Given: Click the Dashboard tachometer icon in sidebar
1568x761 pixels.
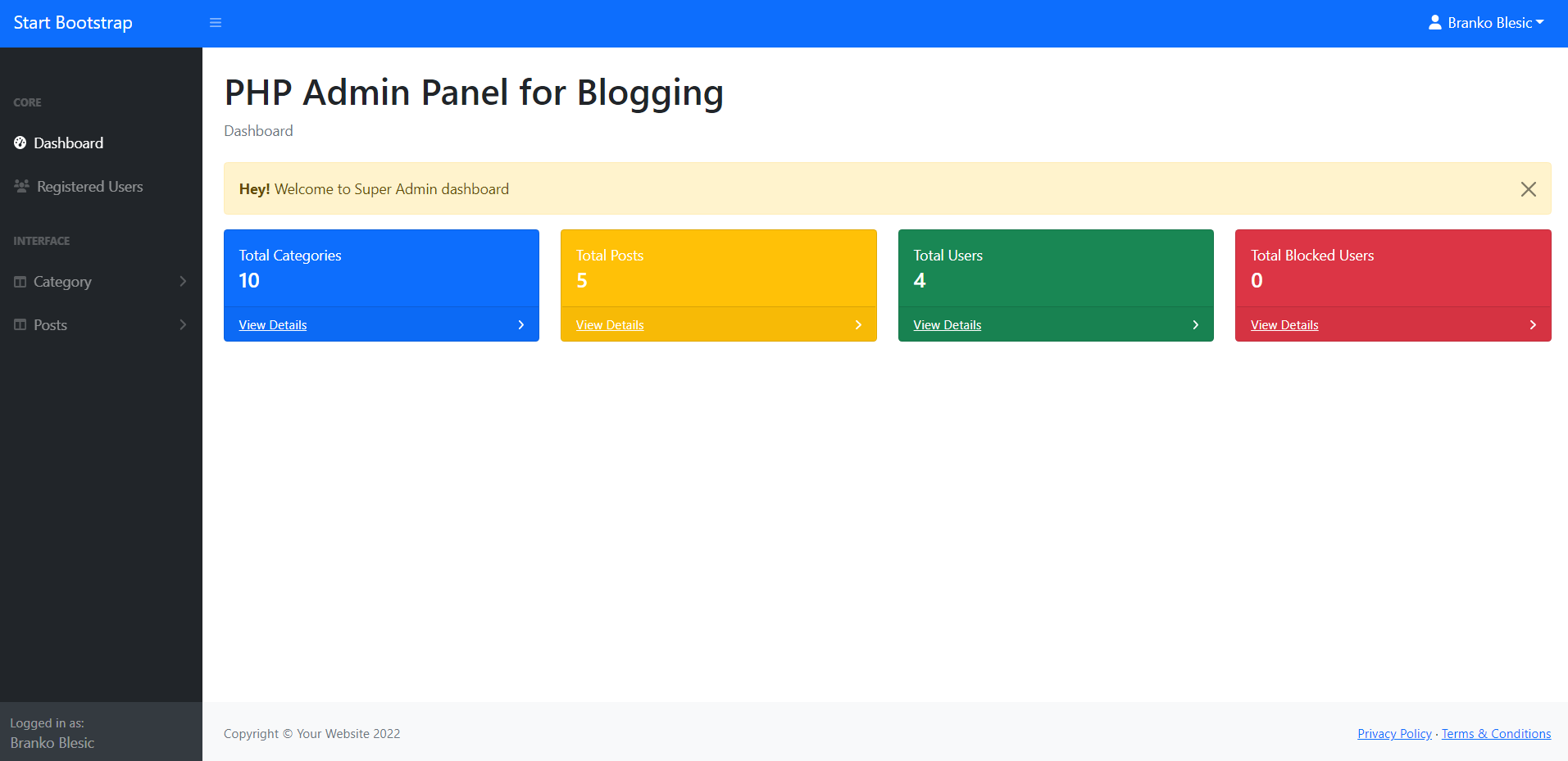Looking at the screenshot, I should click(20, 143).
